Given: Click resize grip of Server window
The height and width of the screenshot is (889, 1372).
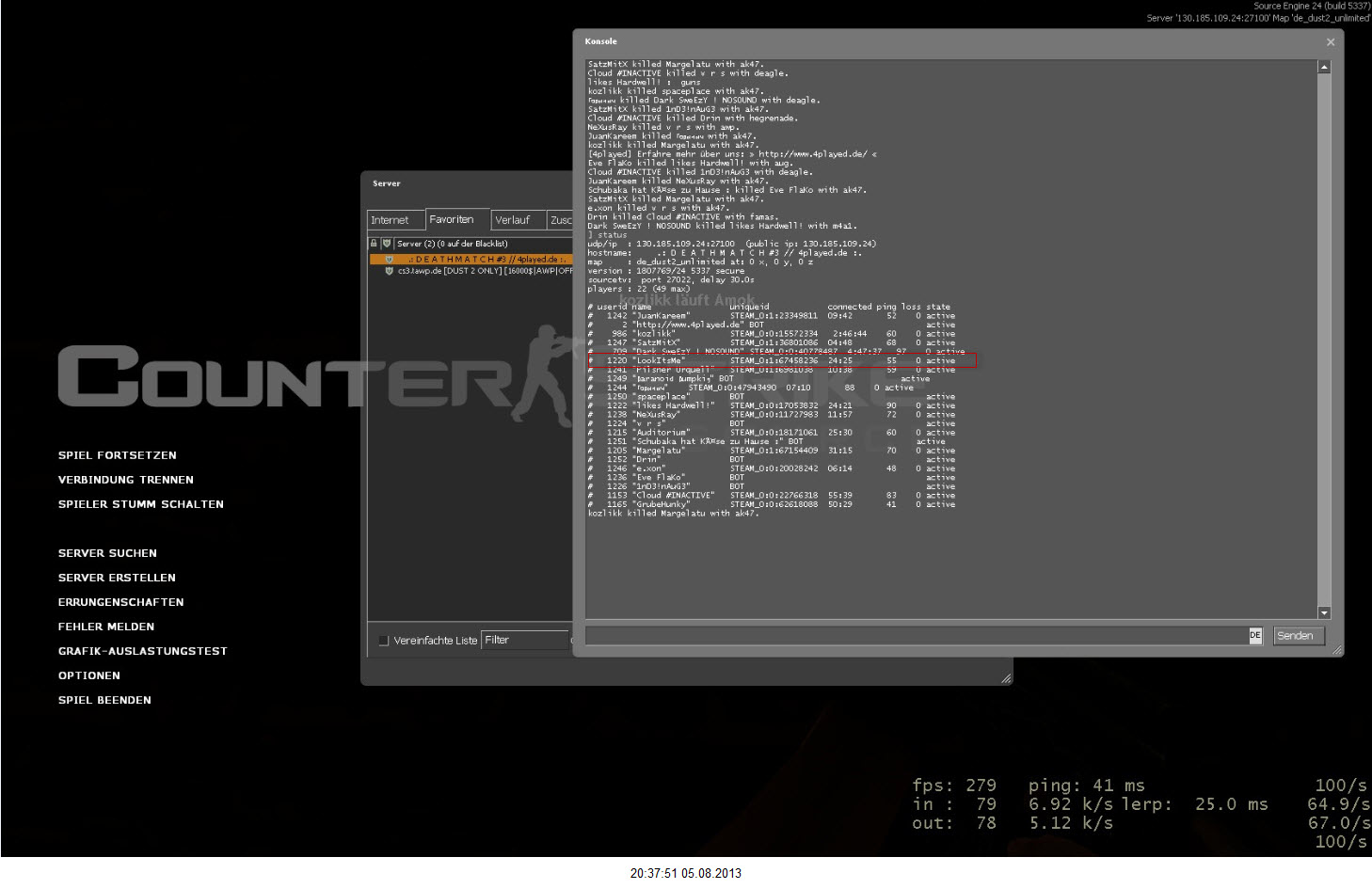Looking at the screenshot, I should coord(1006,678).
